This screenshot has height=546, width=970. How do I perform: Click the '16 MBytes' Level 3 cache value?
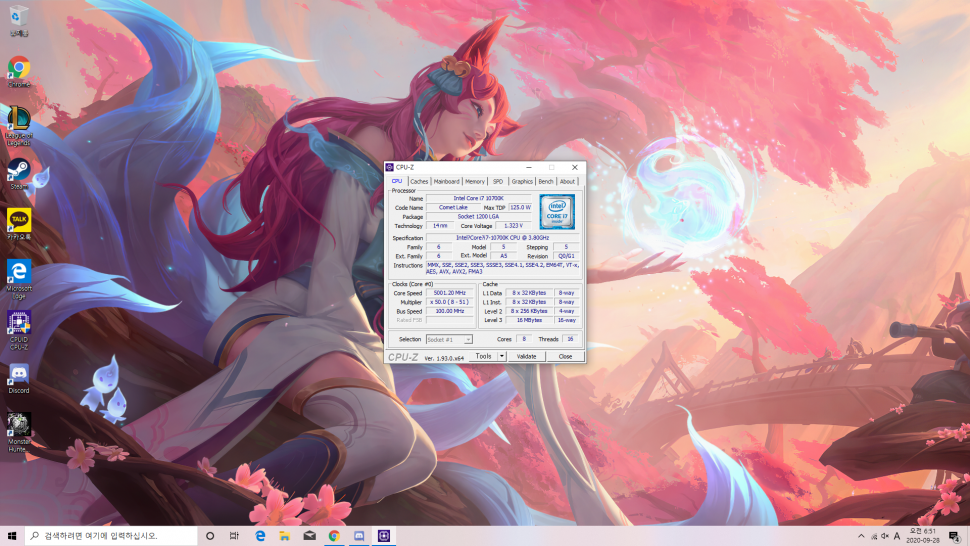[x=529, y=320]
